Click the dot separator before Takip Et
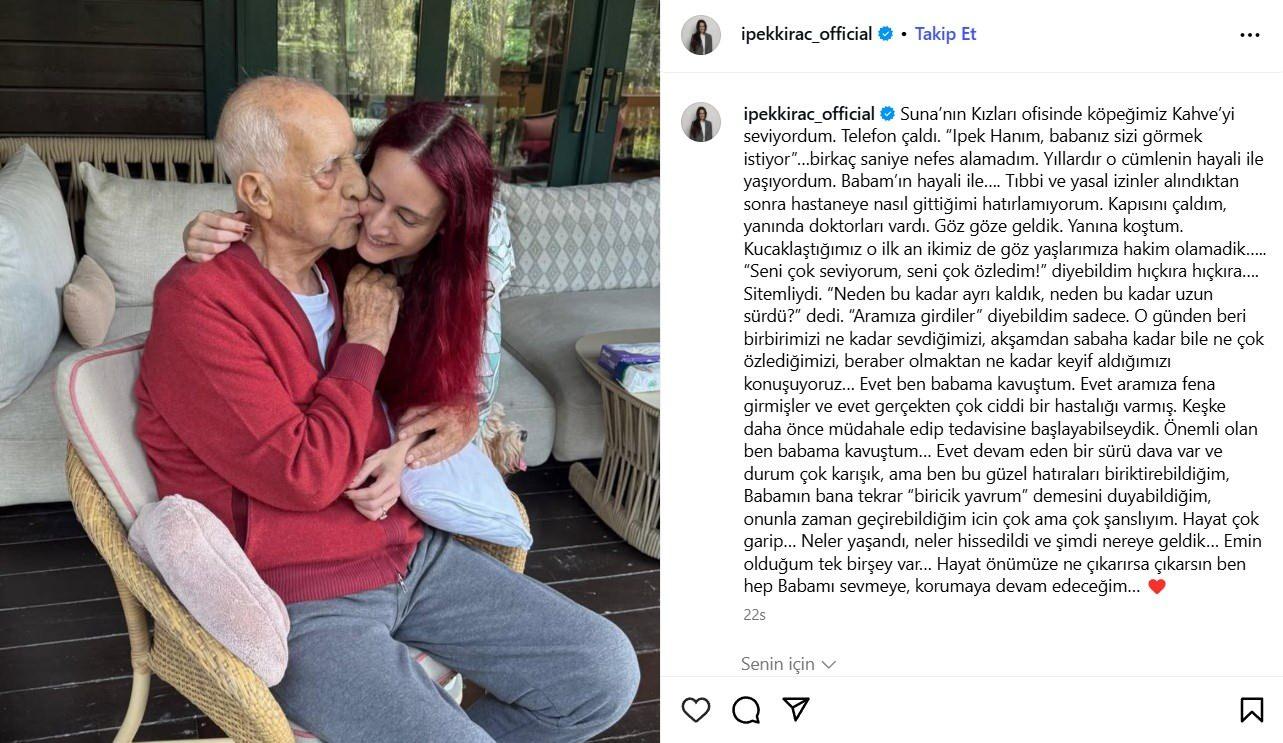The width and height of the screenshot is (1283, 743). coord(904,34)
